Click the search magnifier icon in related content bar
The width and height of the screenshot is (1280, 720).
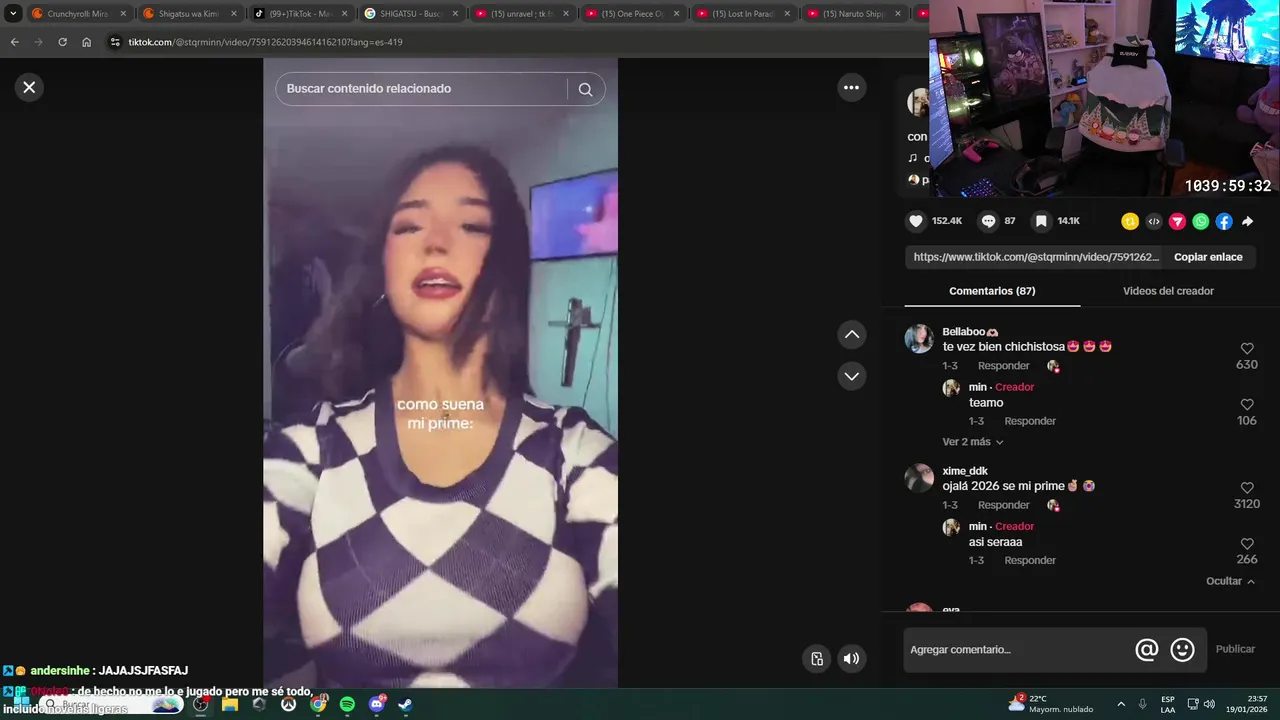click(x=585, y=89)
